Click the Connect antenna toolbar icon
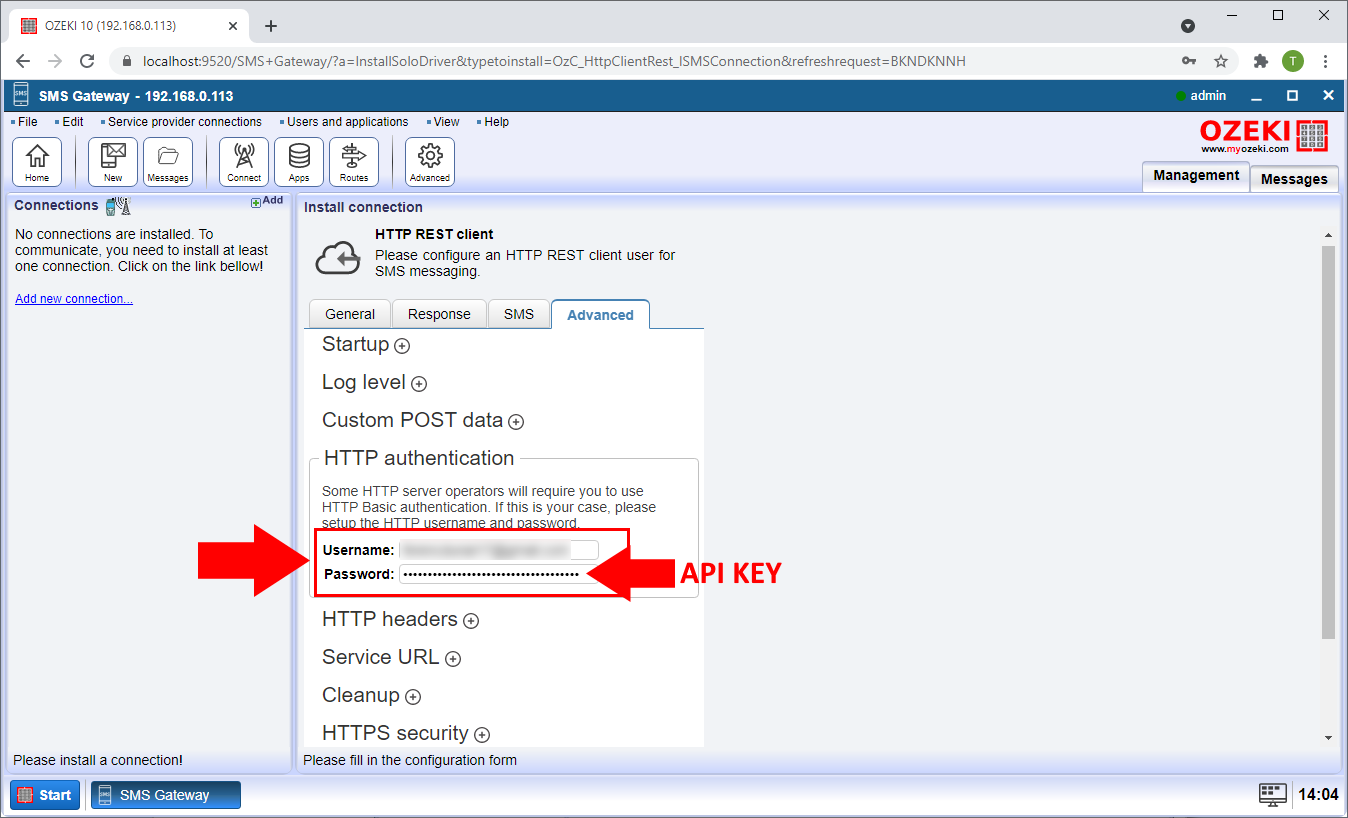Viewport: 1348px width, 818px height. 244,162
